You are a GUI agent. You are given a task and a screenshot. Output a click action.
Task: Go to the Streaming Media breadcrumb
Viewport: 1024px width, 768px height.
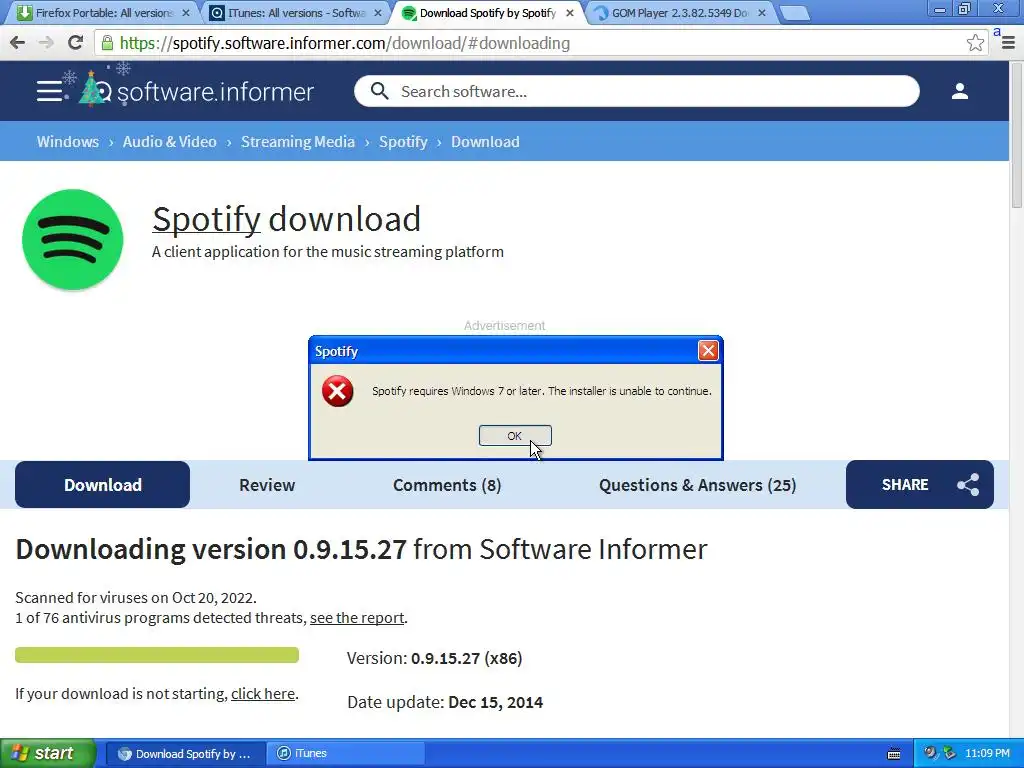point(298,142)
